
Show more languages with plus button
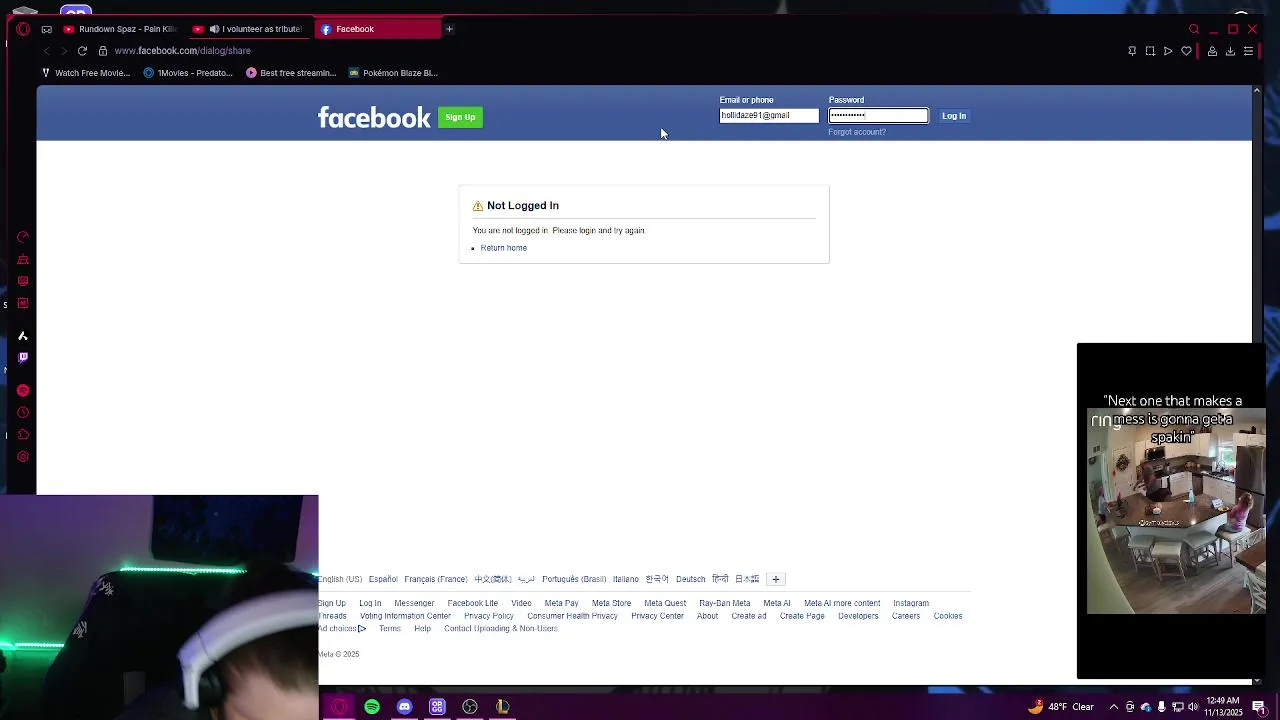coord(775,579)
